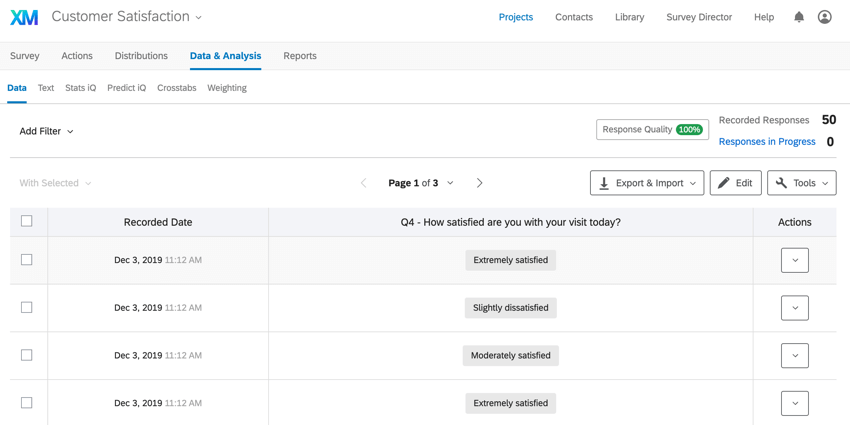Click the XM logo icon
Viewport: 850px width, 425px height.
click(x=24, y=17)
